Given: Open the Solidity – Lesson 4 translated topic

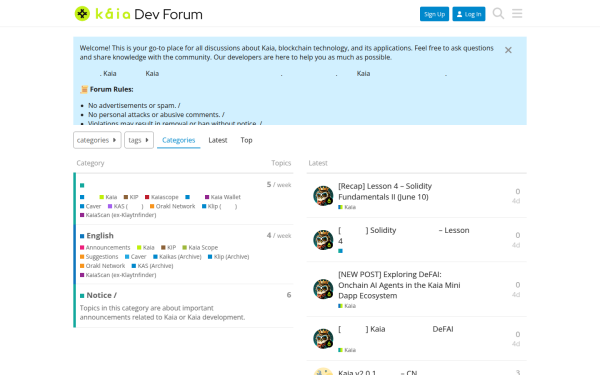Looking at the screenshot, I should [x=404, y=235].
